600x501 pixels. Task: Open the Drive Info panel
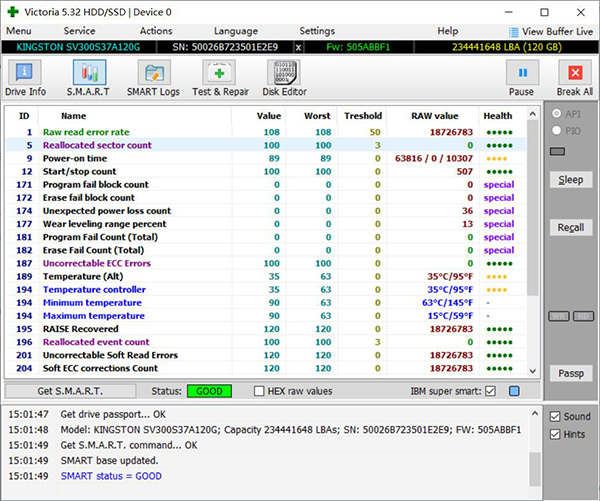pyautogui.click(x=25, y=75)
